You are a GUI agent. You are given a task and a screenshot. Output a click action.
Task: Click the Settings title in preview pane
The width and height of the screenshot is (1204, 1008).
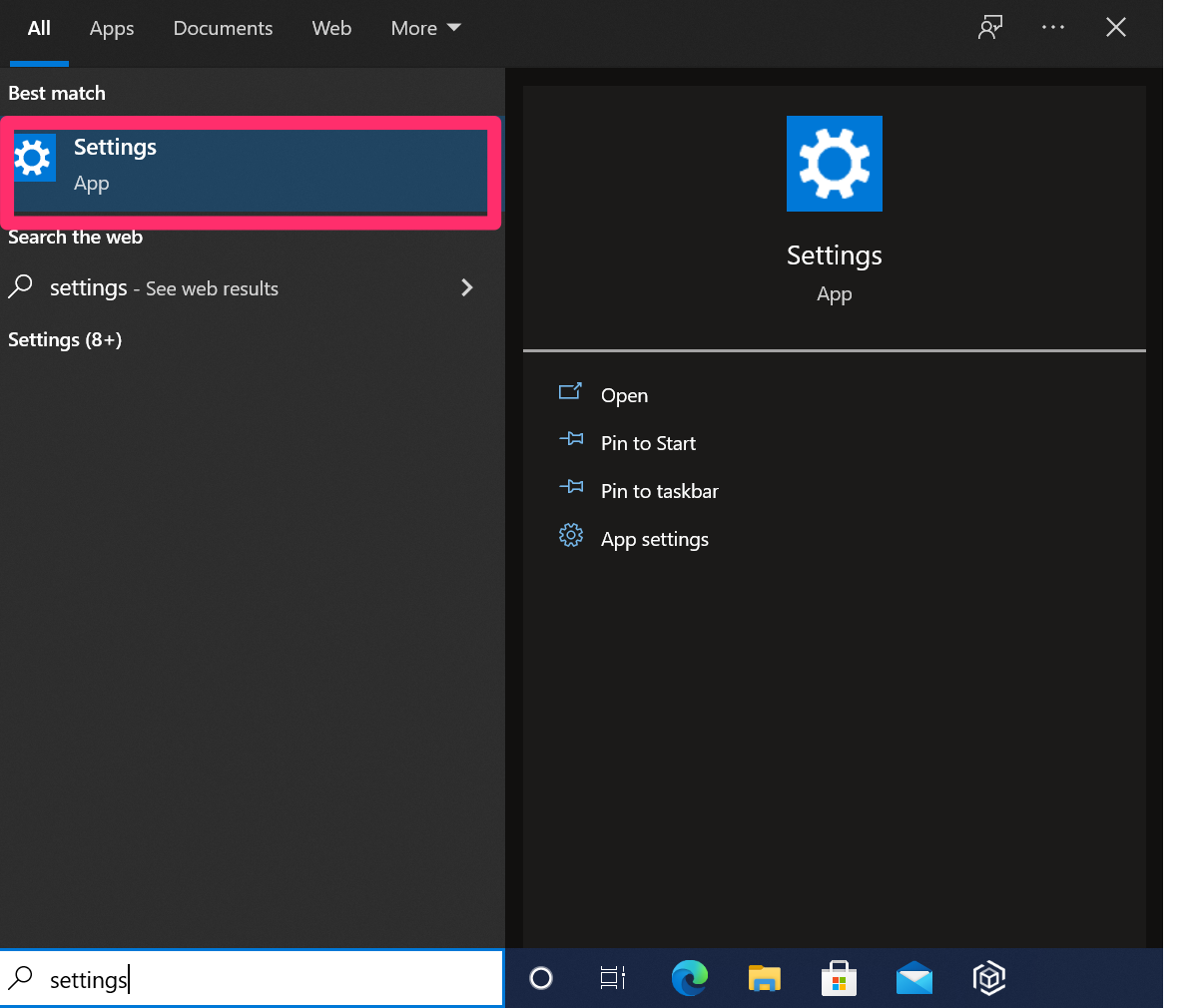tap(835, 255)
